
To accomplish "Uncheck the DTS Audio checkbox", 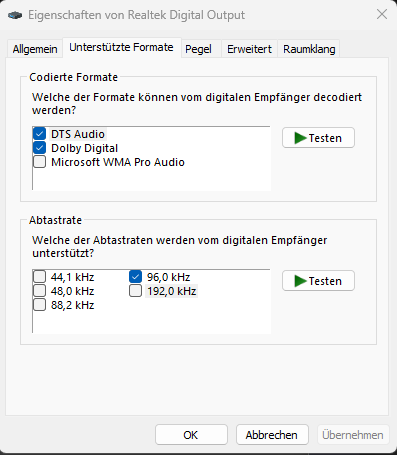I will tap(39, 134).
